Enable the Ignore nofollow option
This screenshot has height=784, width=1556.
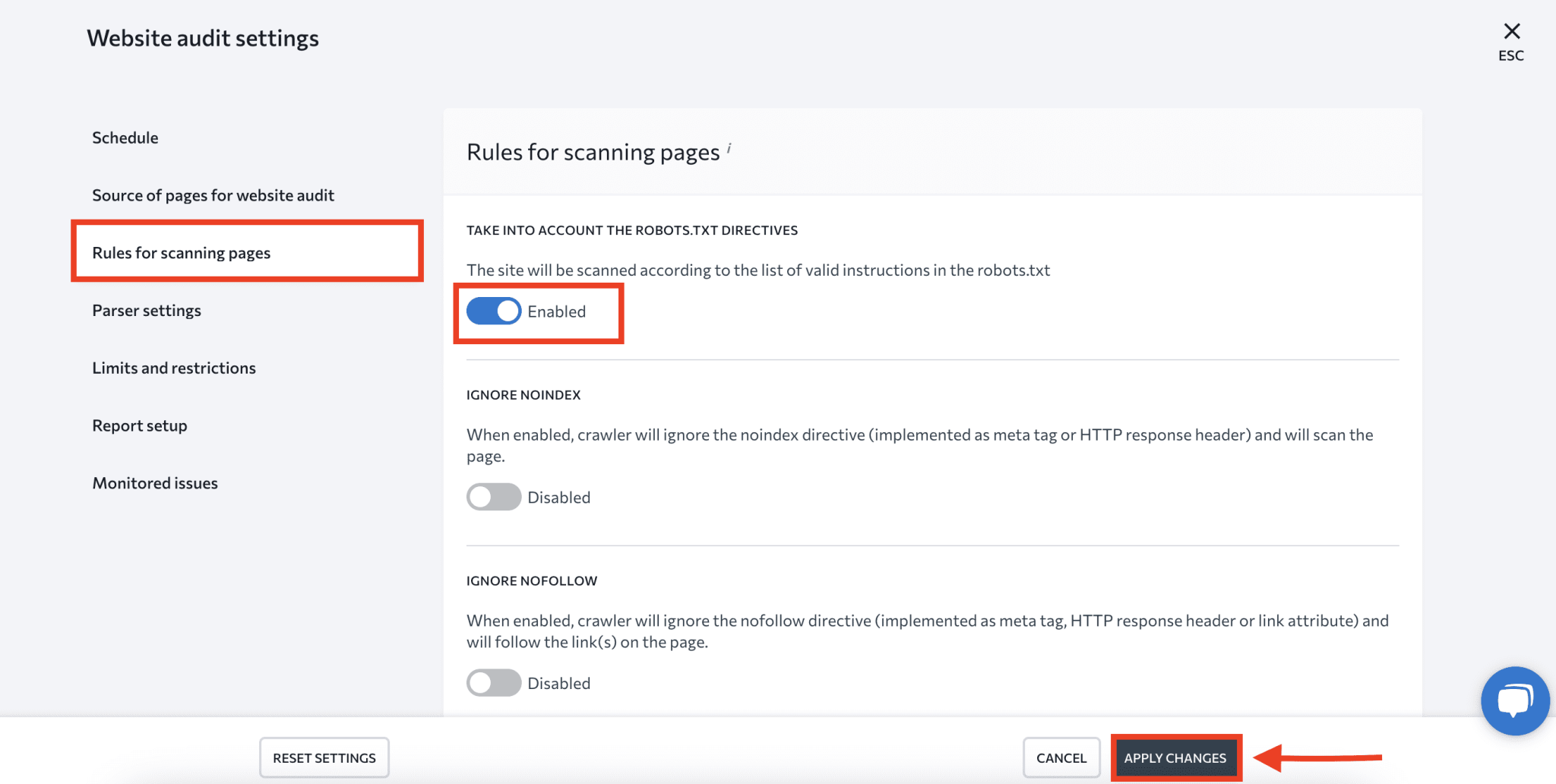tap(493, 682)
